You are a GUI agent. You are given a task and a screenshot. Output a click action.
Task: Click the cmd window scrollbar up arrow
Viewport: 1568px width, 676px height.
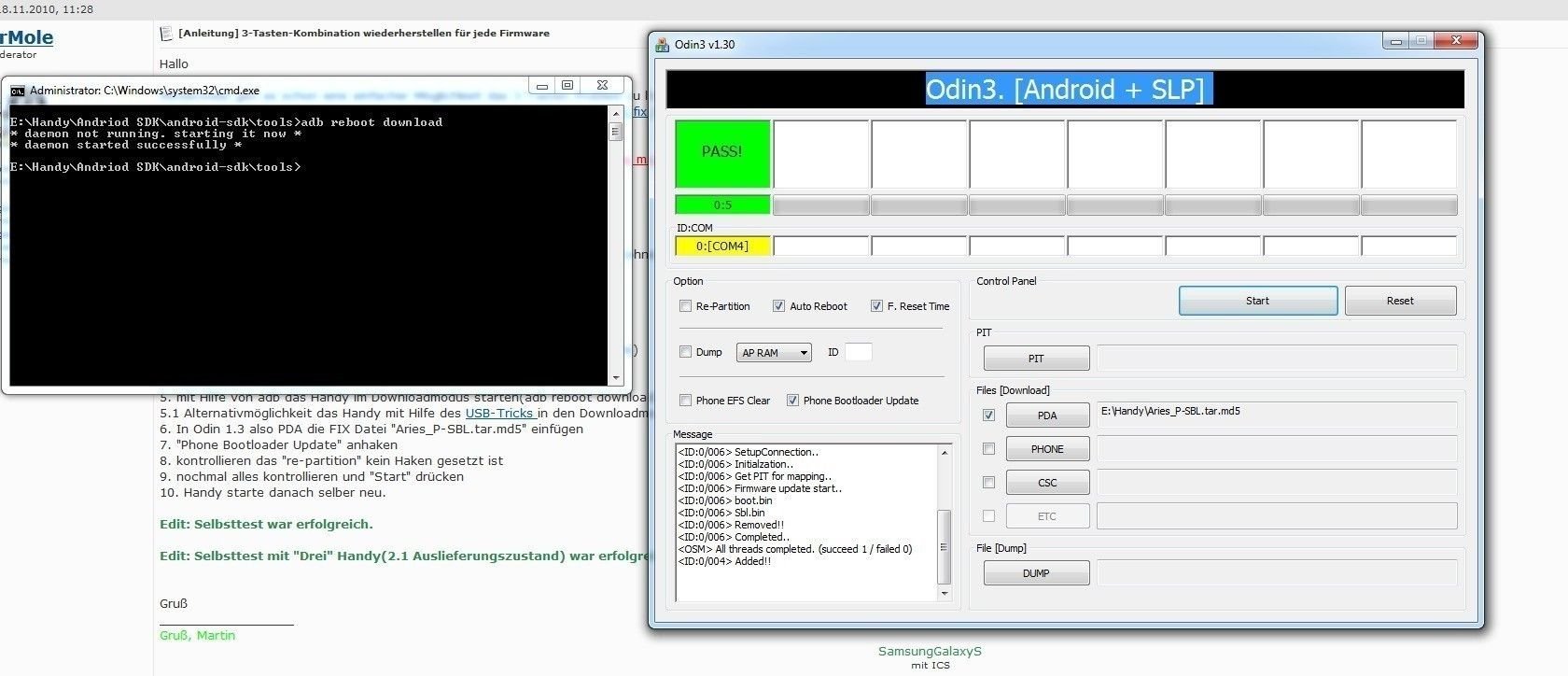click(x=615, y=112)
